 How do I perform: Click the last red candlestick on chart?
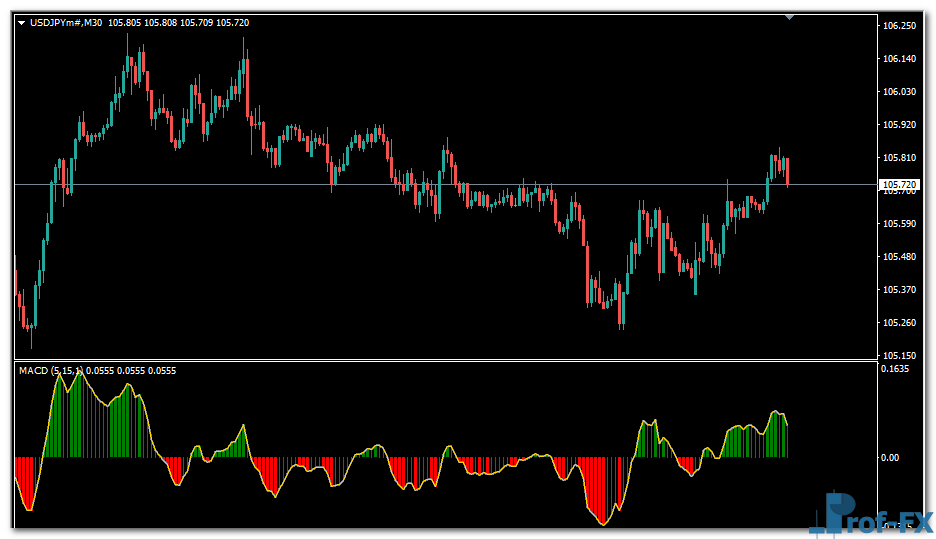787,171
